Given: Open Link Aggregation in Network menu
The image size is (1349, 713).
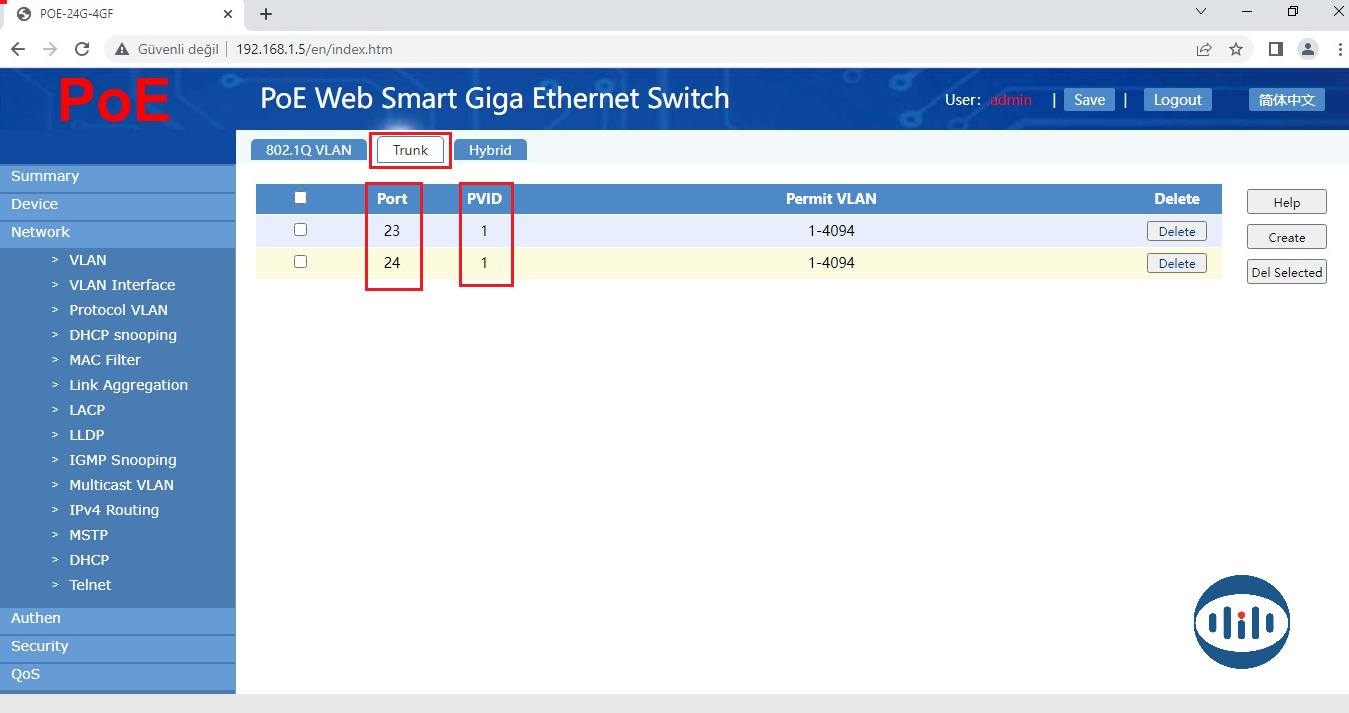Looking at the screenshot, I should (128, 385).
